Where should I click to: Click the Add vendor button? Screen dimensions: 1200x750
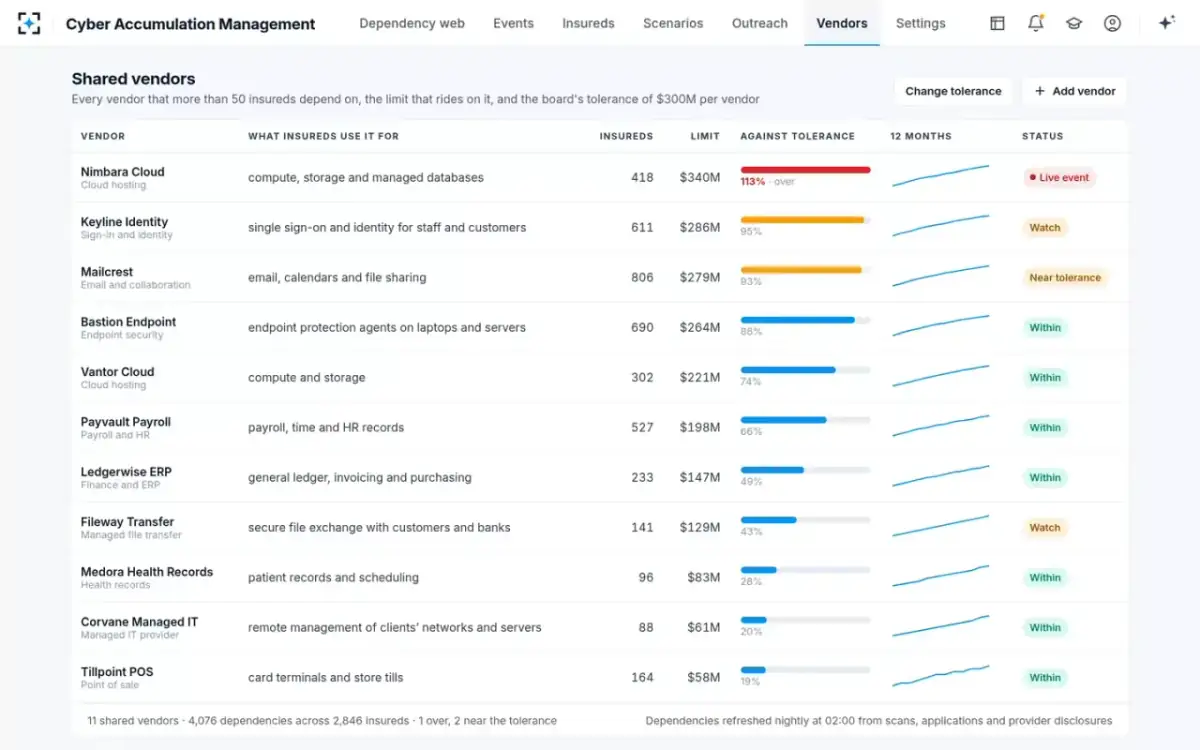pos(1074,91)
